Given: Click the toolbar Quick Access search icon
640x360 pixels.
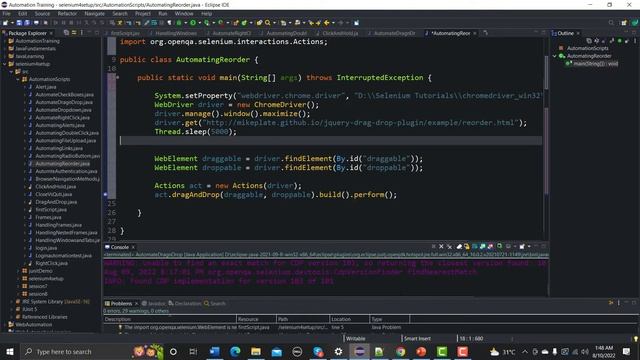Looking at the screenshot, I should 611,23.
